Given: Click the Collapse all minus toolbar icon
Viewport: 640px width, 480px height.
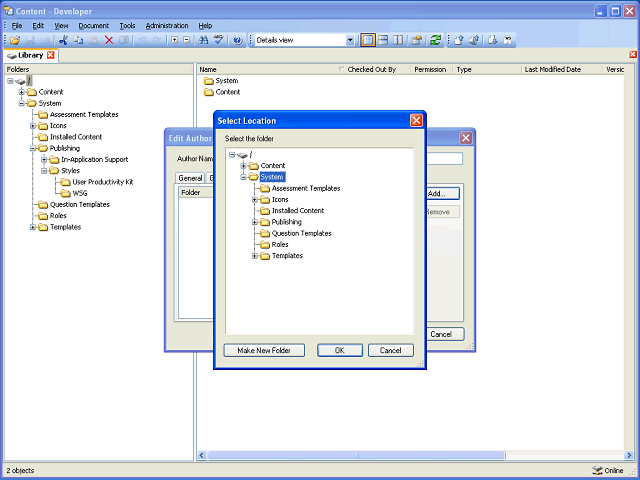Looking at the screenshot, I should (187, 40).
